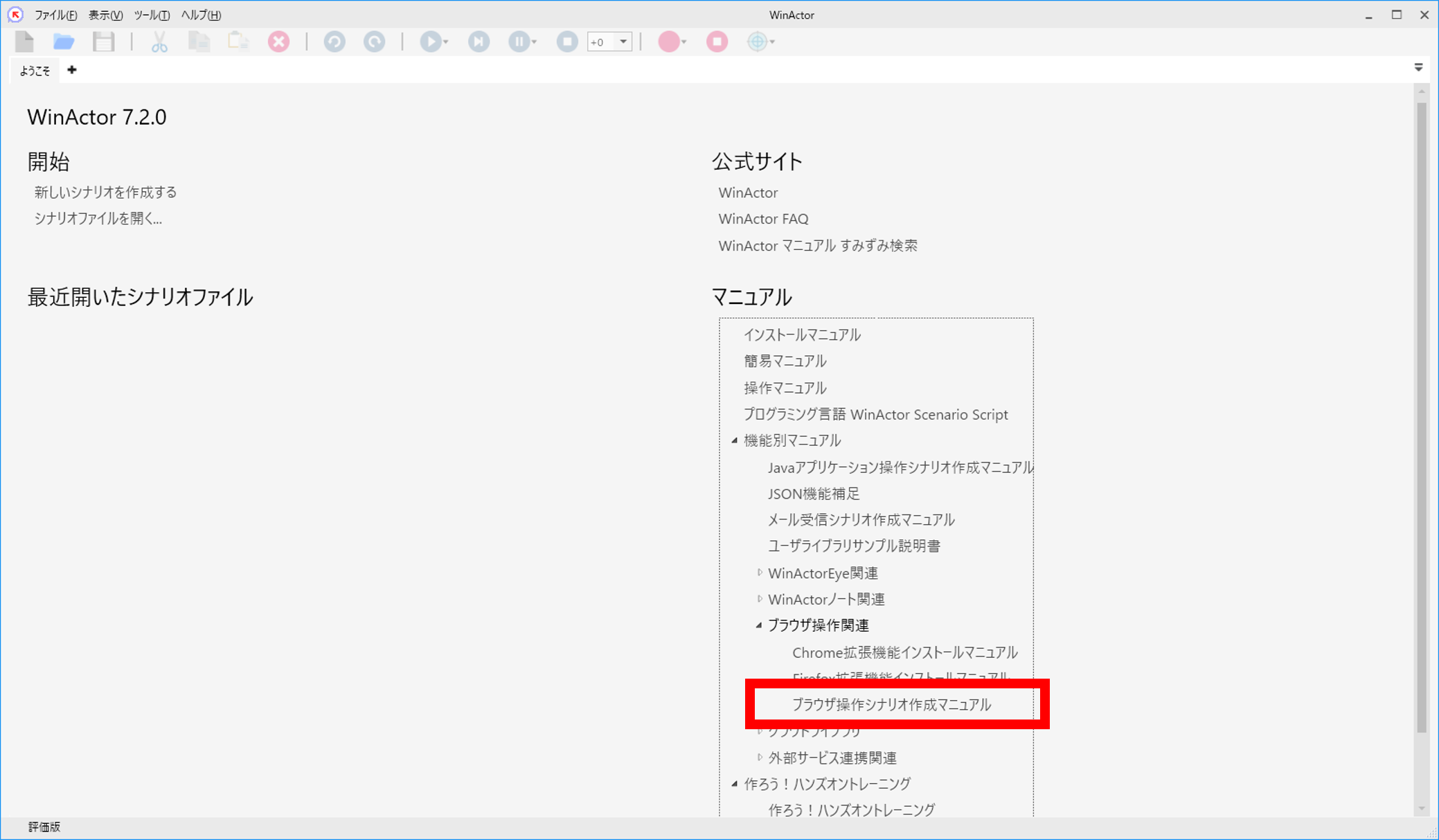
Task: Expand the WinActorノート関連 tree node
Action: [x=760, y=599]
